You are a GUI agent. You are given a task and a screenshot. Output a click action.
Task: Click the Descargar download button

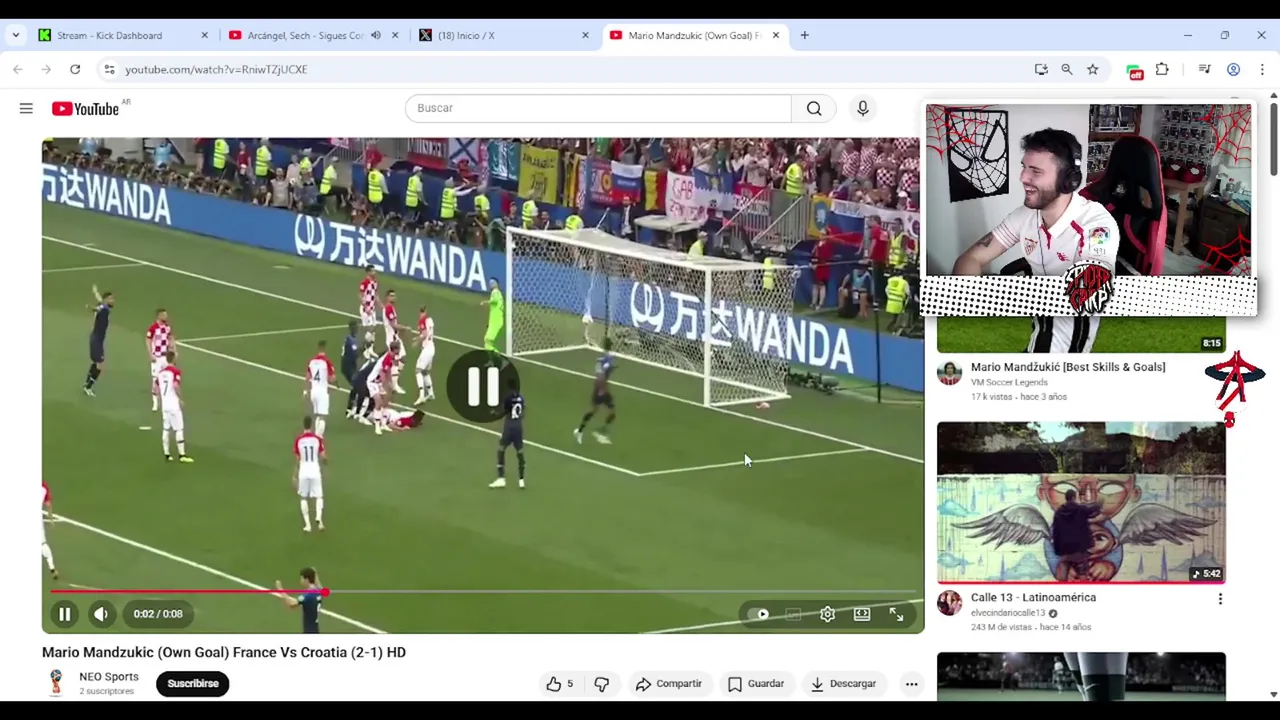843,684
